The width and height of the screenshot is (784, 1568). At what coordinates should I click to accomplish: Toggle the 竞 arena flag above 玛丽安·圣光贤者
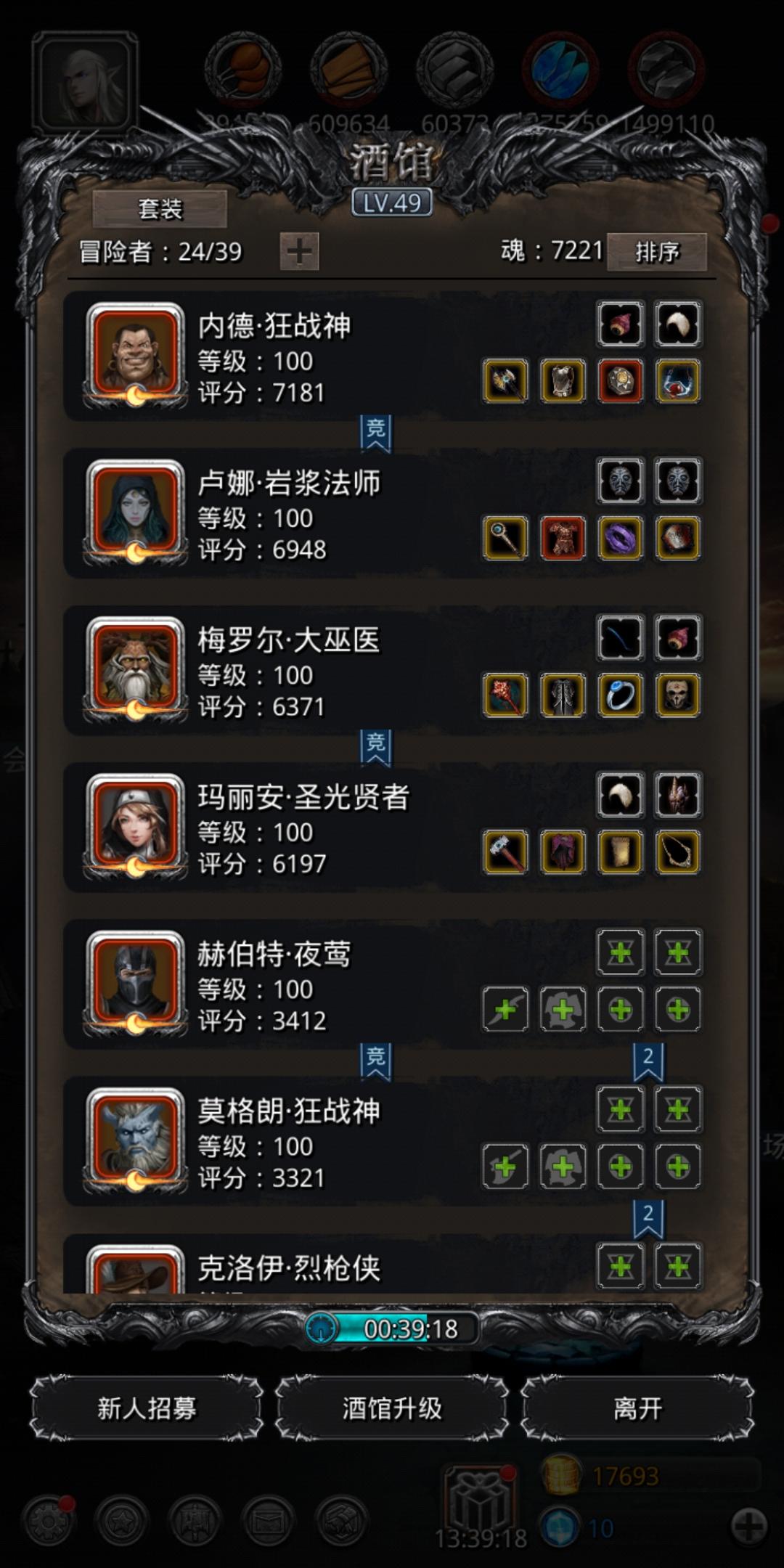click(x=375, y=748)
